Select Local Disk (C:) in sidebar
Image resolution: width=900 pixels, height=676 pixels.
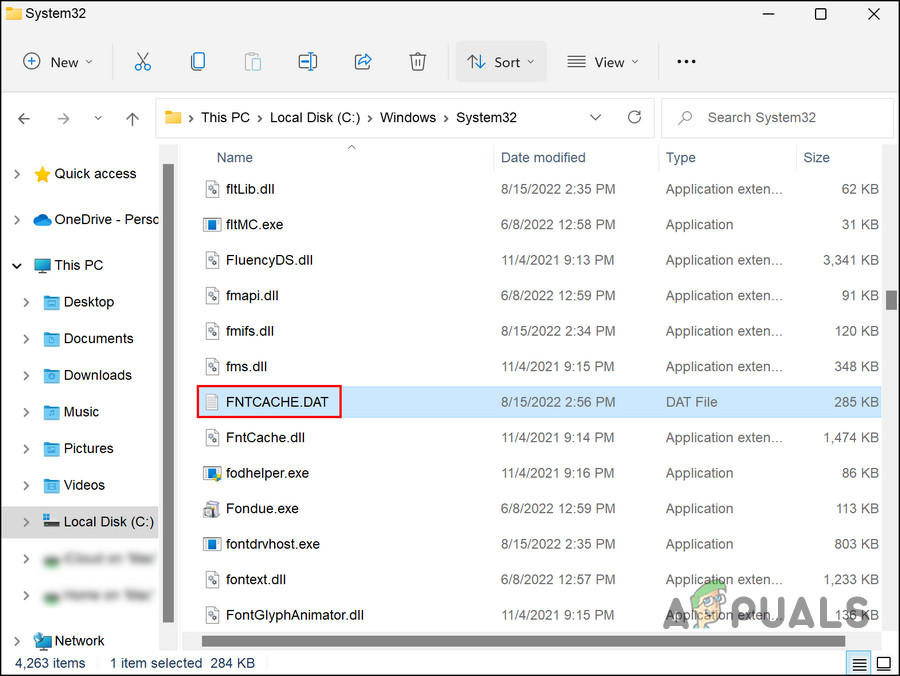[108, 522]
